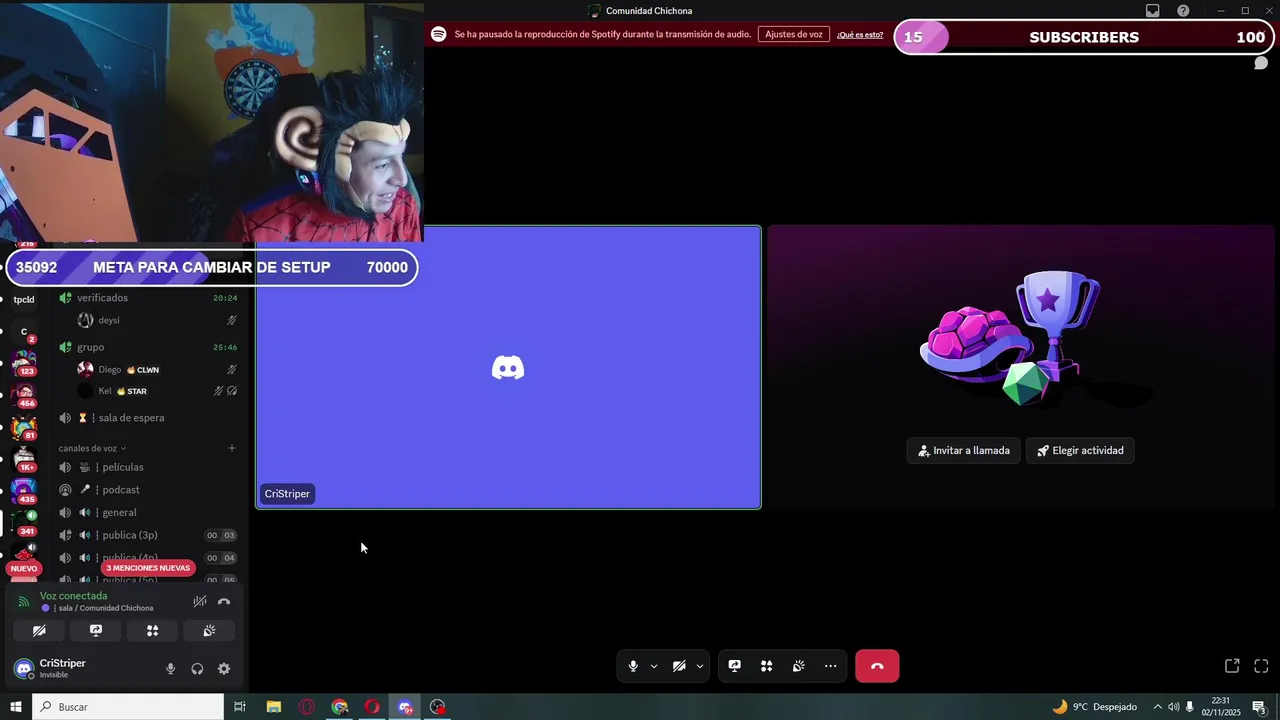This screenshot has height=720, width=1280.
Task: Select the CriStriper video tile
Action: (x=508, y=368)
